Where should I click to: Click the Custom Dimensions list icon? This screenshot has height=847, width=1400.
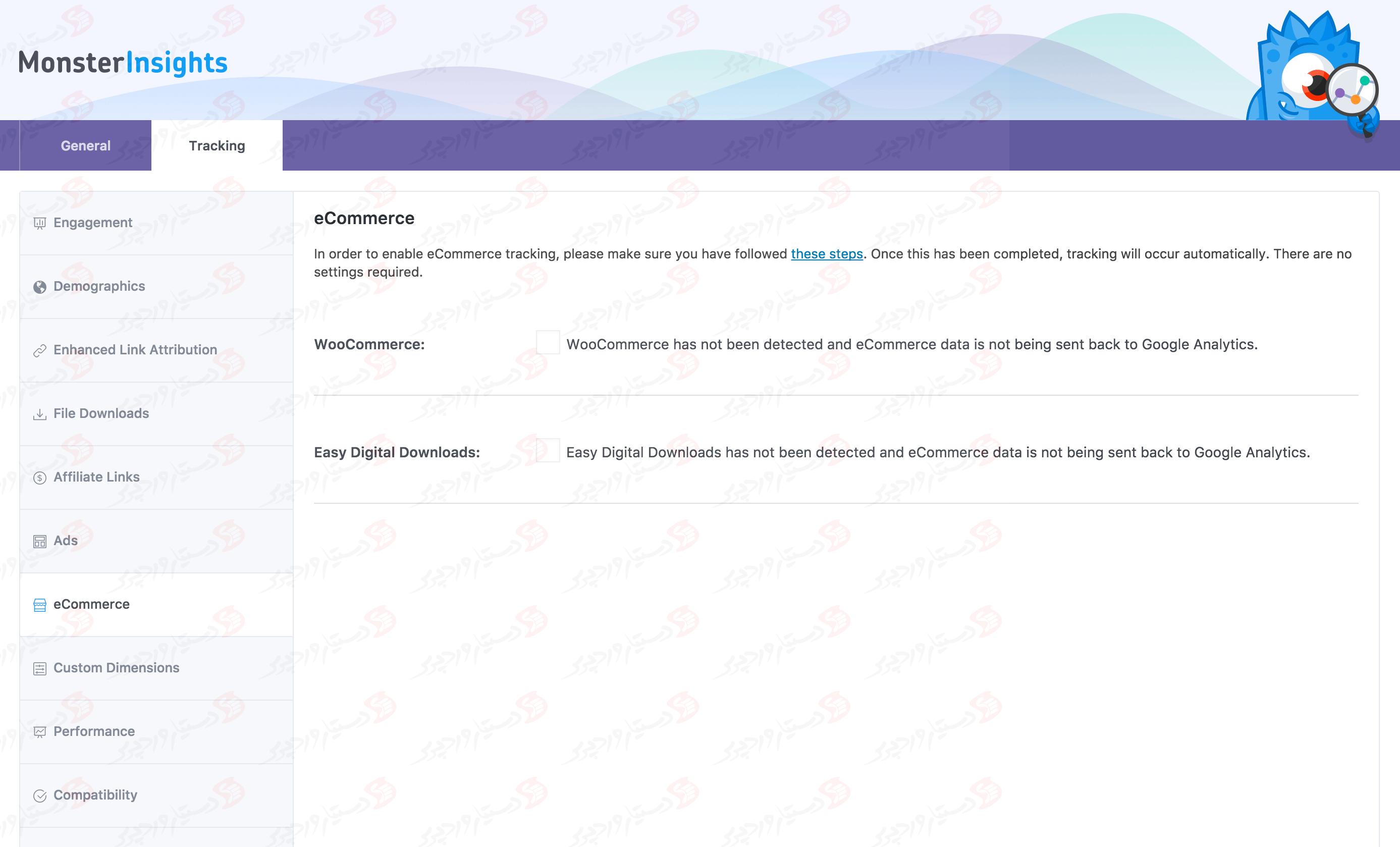(39, 668)
